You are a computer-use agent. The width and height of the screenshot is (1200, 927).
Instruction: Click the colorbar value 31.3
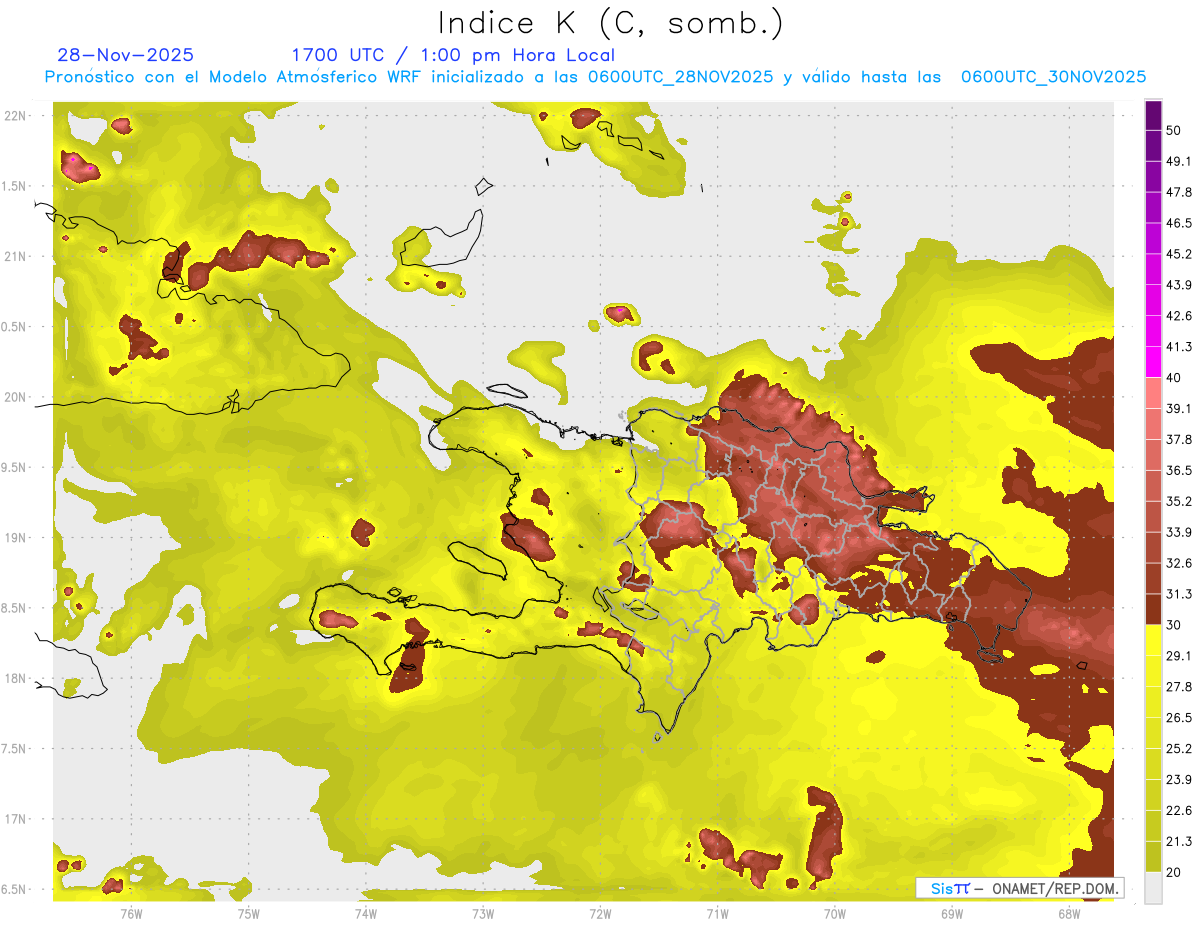click(x=1179, y=594)
